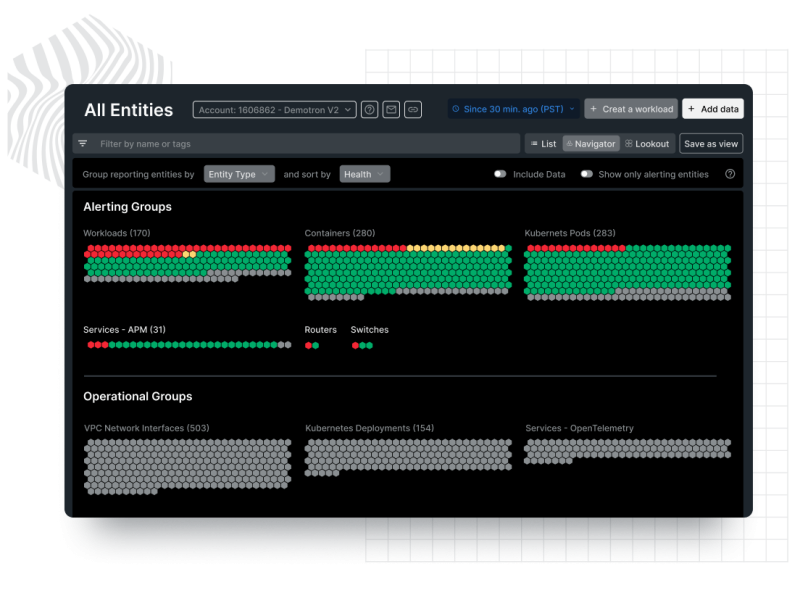Click the List view icon
This screenshot has height=606, width=800.
pos(534,143)
